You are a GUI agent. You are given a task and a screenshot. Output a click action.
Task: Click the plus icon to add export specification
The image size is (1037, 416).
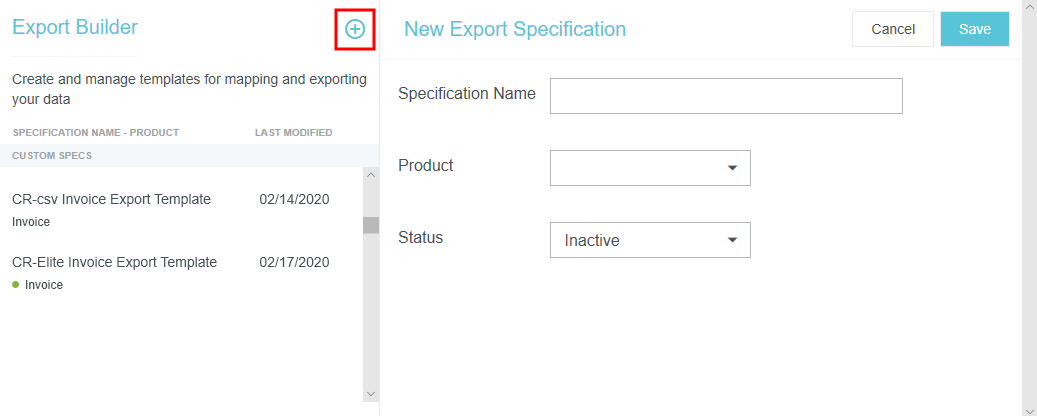click(x=354, y=30)
